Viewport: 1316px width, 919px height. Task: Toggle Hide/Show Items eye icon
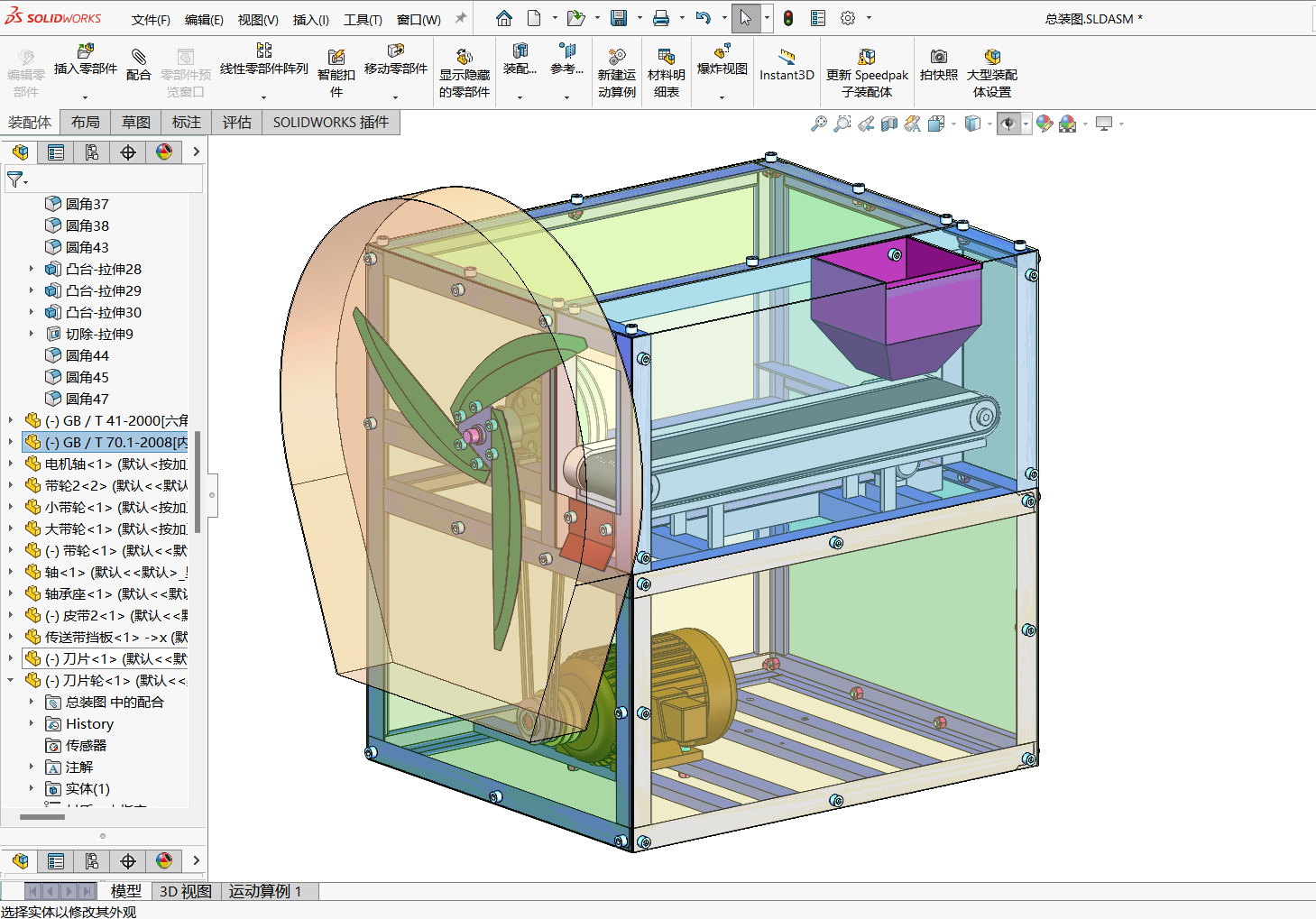tap(1008, 124)
